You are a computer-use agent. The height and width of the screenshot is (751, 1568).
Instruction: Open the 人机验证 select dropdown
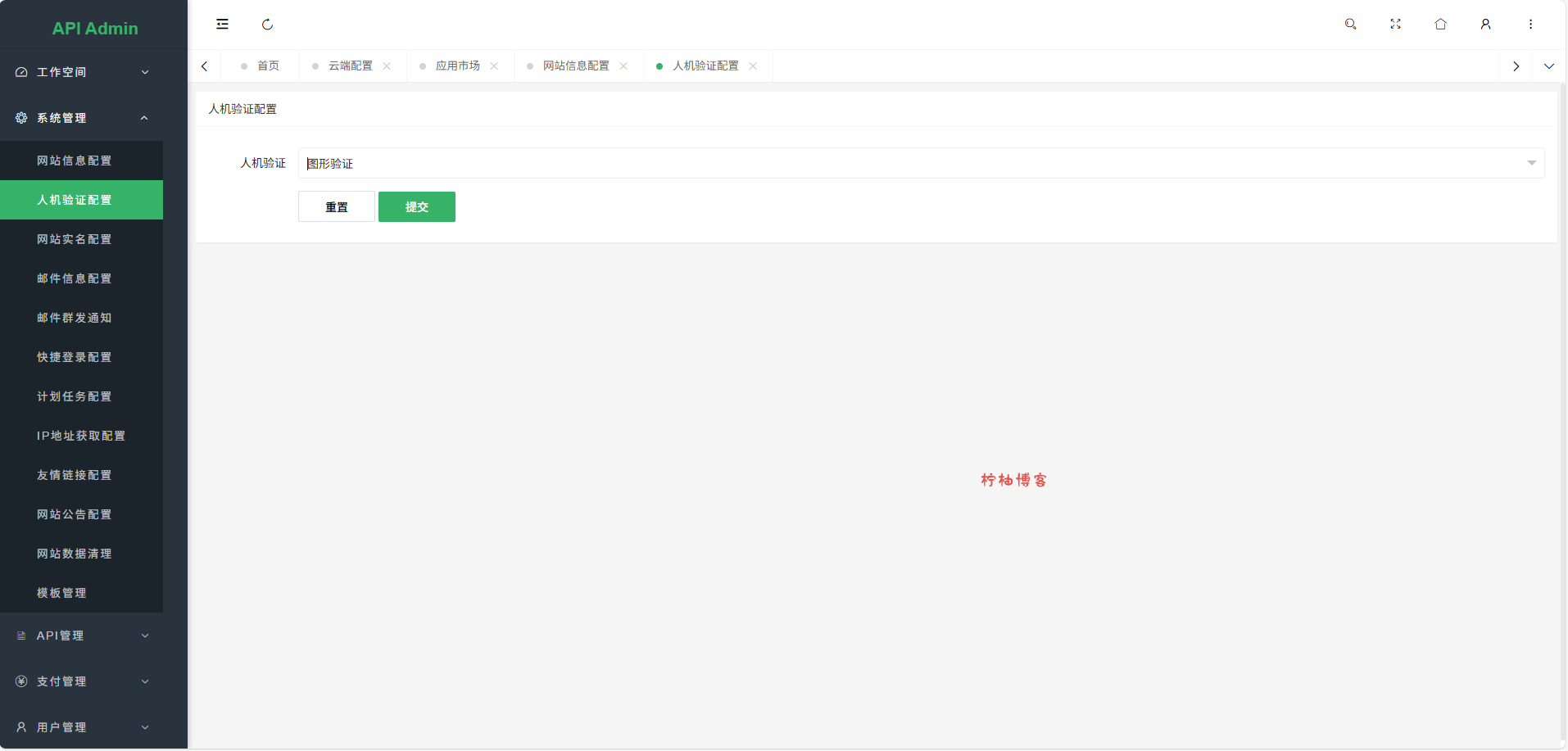tap(921, 163)
